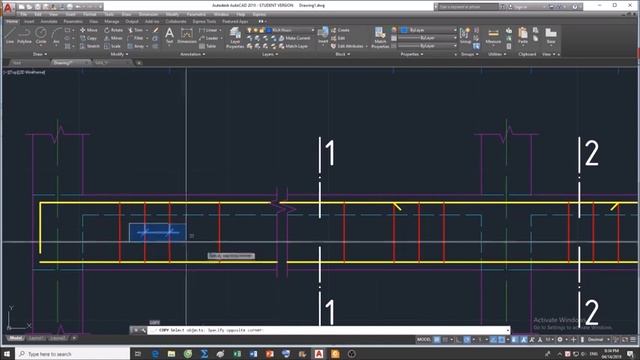
Task: Click Edit Attributes
Action: tap(347, 46)
